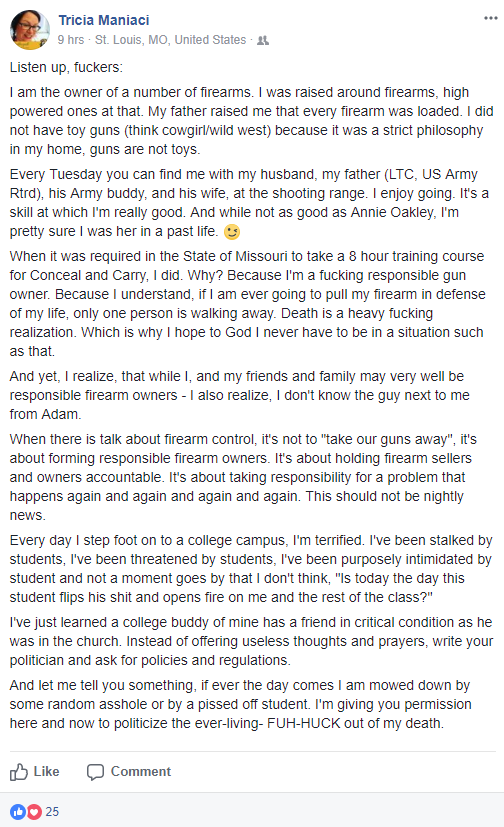
Task: Click the speech bubble Comment icon
Action: coord(95,772)
